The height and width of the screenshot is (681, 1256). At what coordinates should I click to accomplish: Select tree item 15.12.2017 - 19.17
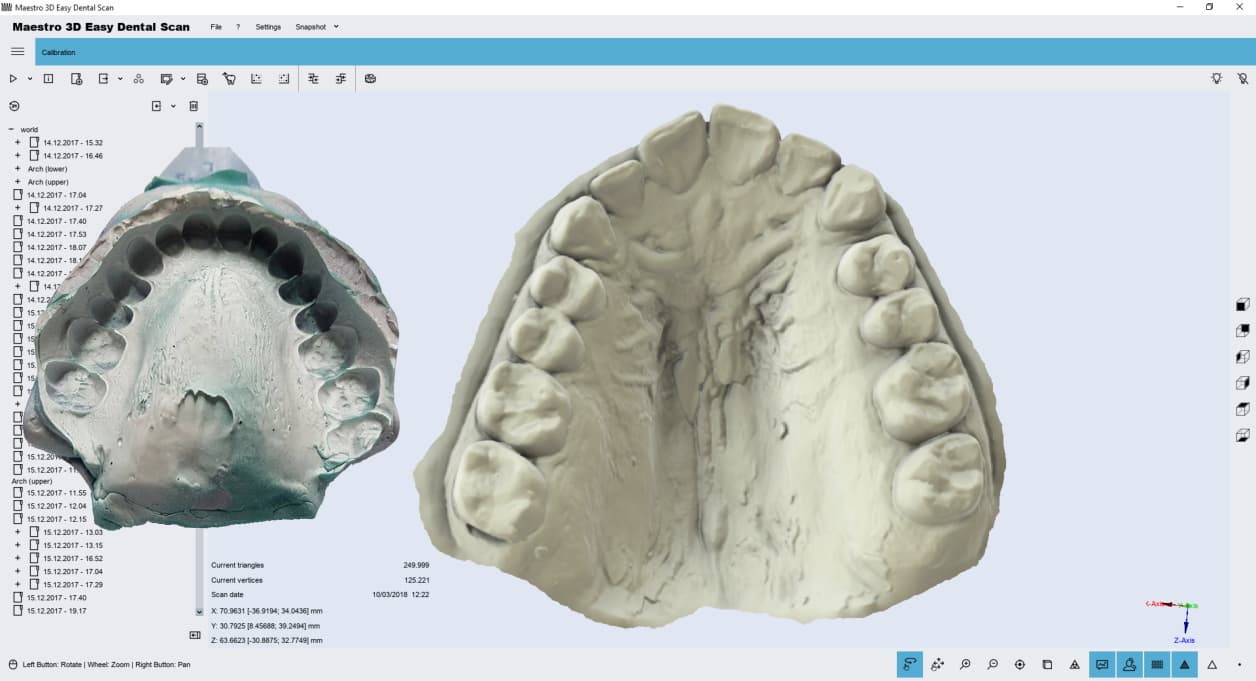coord(56,610)
